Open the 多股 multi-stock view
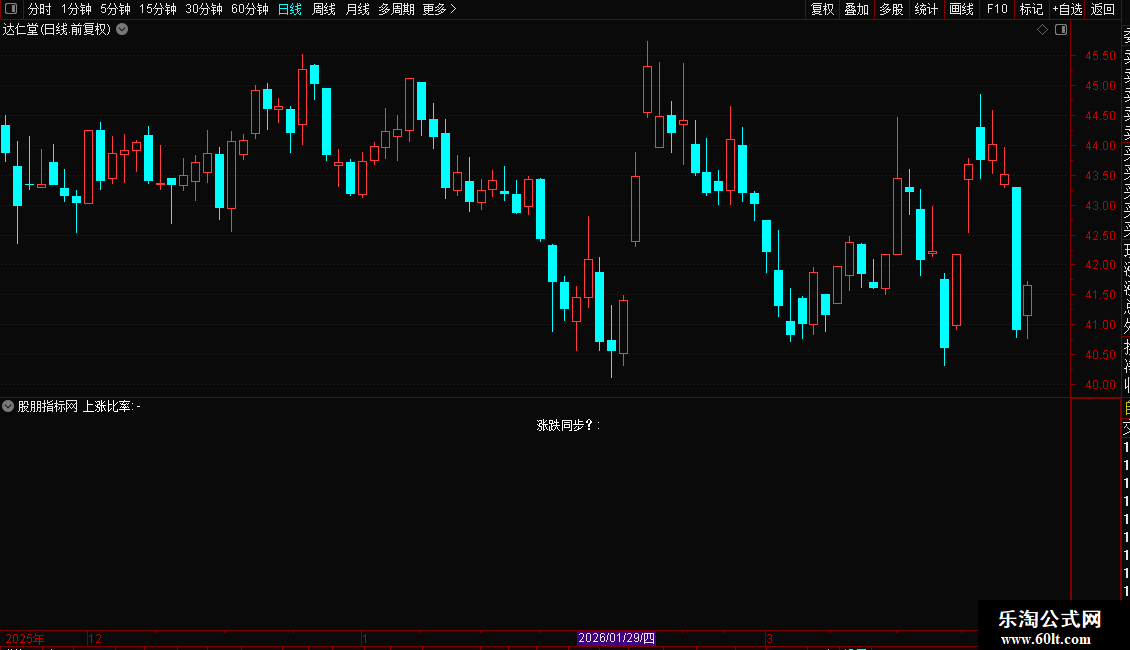The height and width of the screenshot is (650, 1130). pos(891,9)
